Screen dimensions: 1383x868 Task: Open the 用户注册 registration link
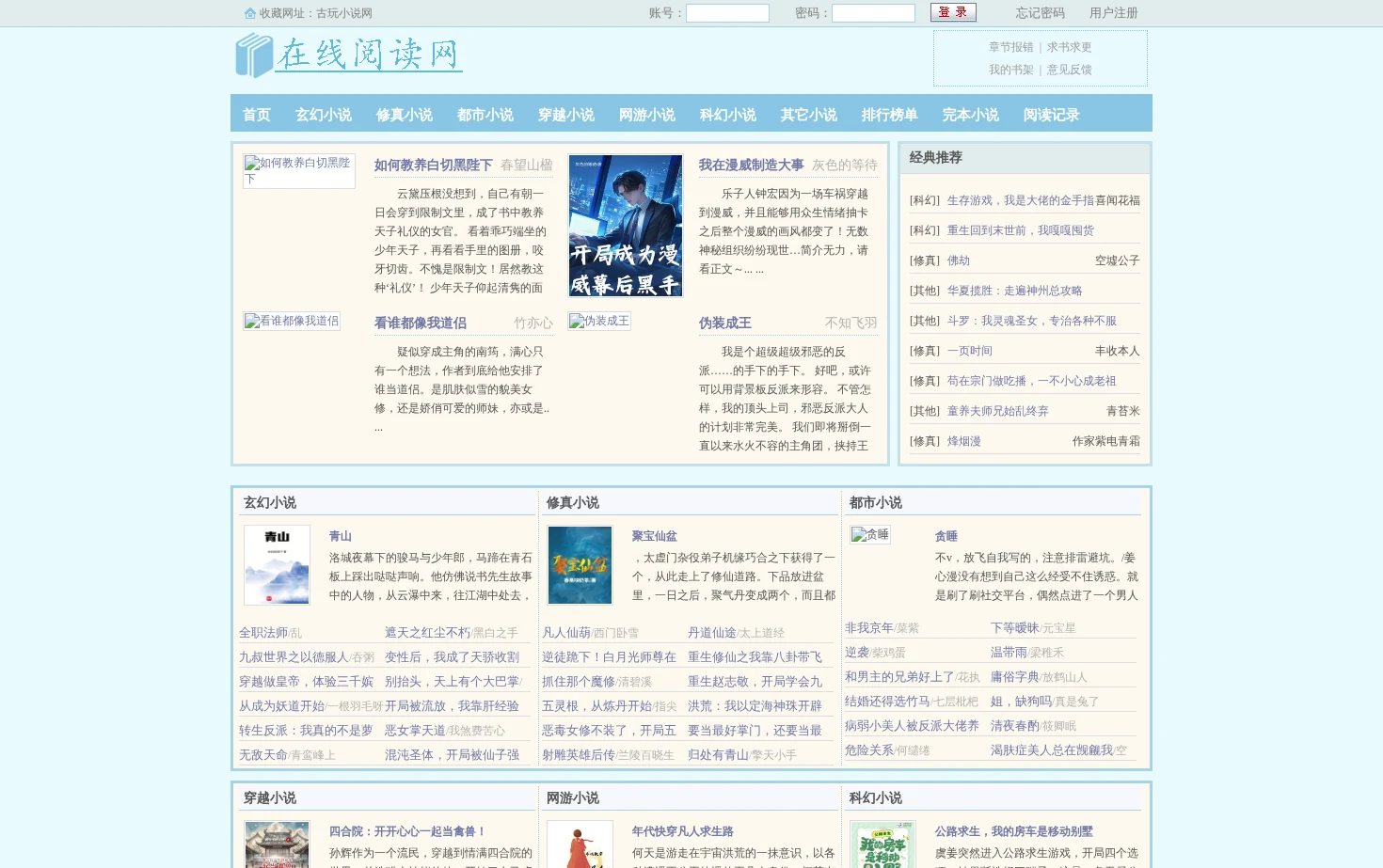tap(1114, 13)
